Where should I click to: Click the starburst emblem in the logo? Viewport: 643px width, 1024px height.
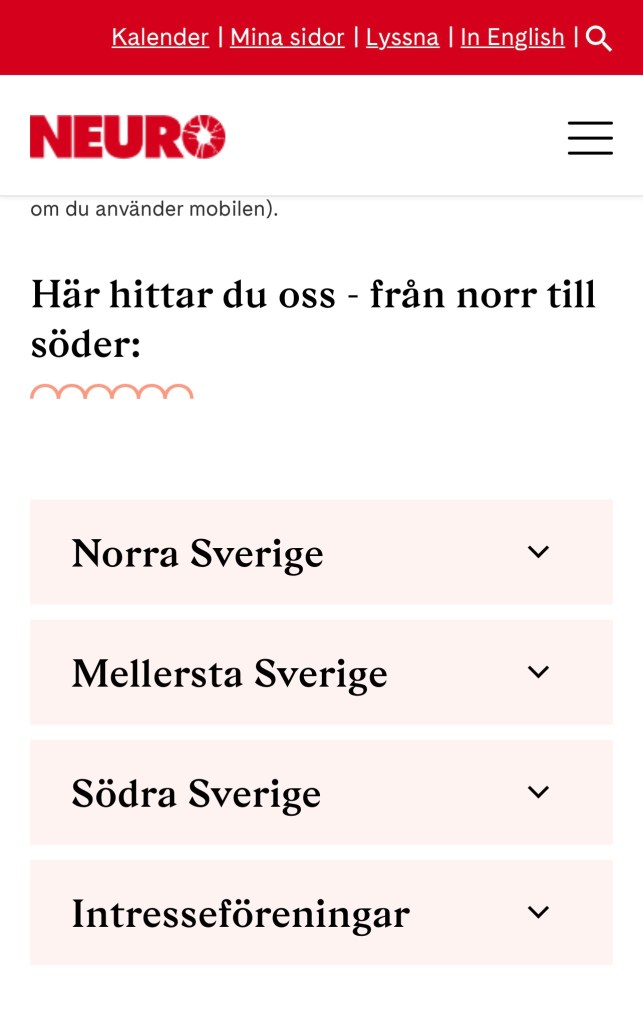[x=204, y=137]
